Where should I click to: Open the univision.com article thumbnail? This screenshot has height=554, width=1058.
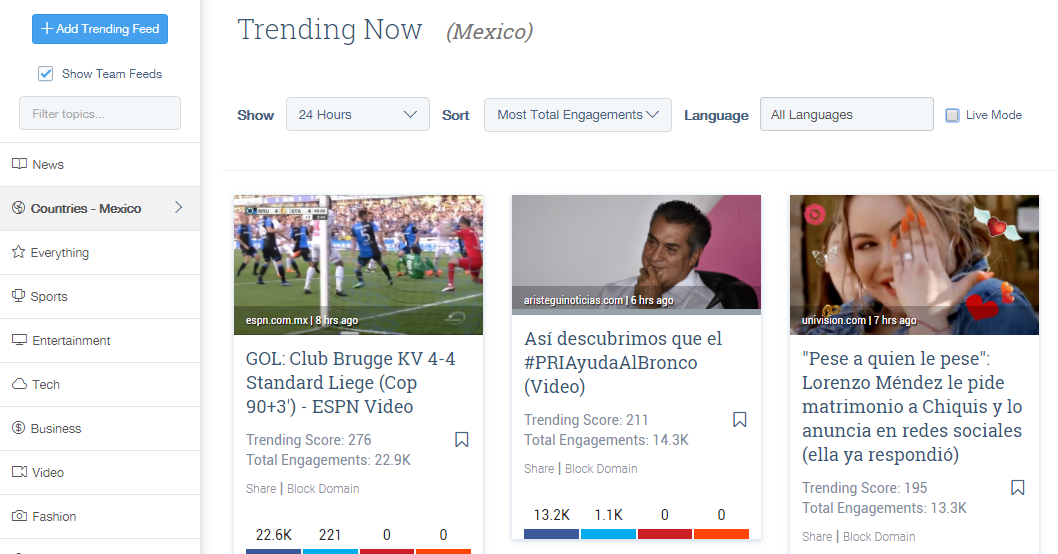click(914, 265)
